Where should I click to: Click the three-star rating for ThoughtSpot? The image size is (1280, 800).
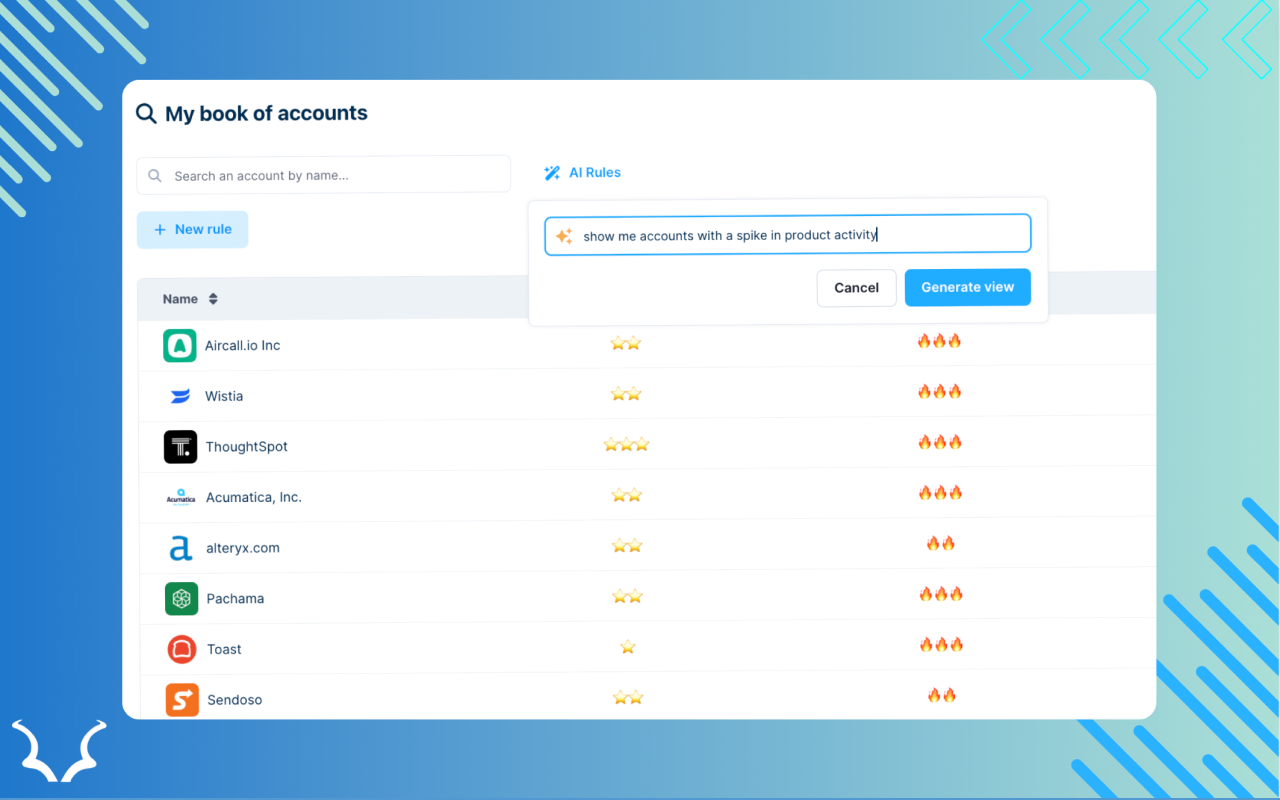coord(626,445)
